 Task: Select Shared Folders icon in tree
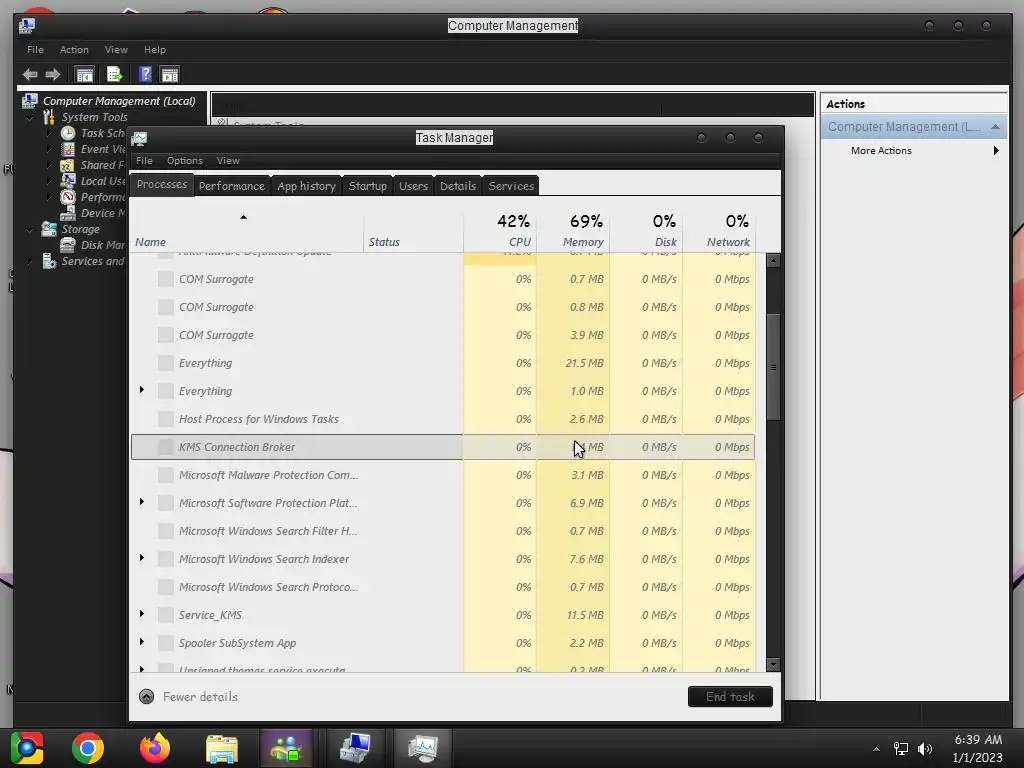68,165
